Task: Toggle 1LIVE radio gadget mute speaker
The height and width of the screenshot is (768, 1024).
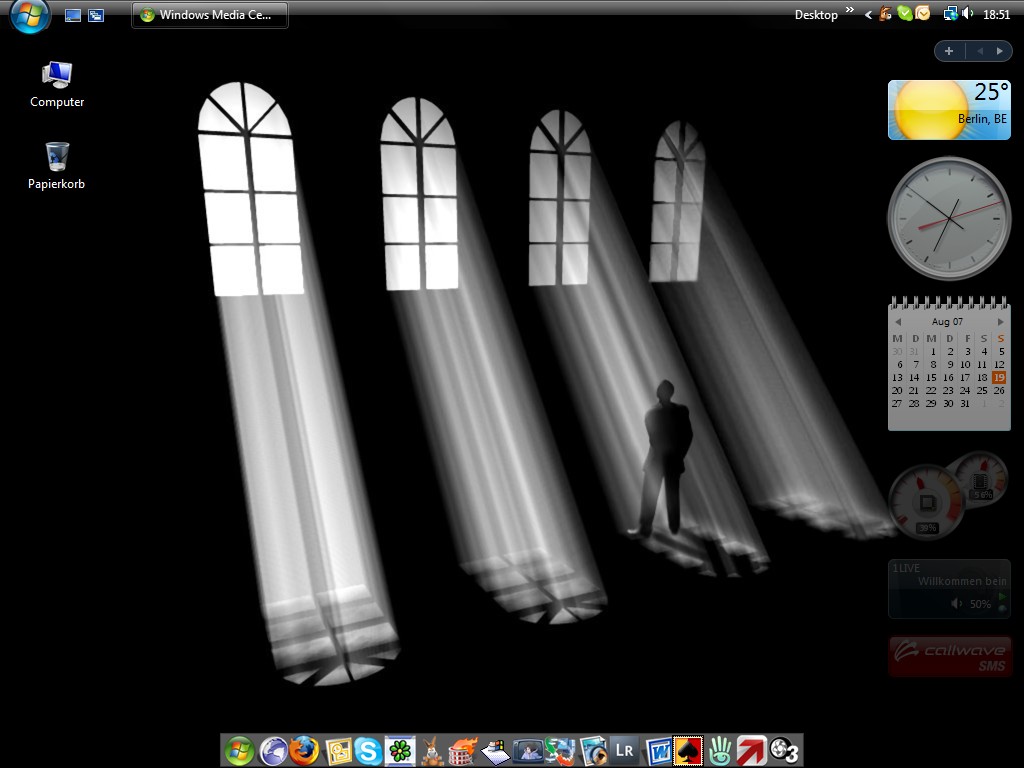Action: pos(957,604)
